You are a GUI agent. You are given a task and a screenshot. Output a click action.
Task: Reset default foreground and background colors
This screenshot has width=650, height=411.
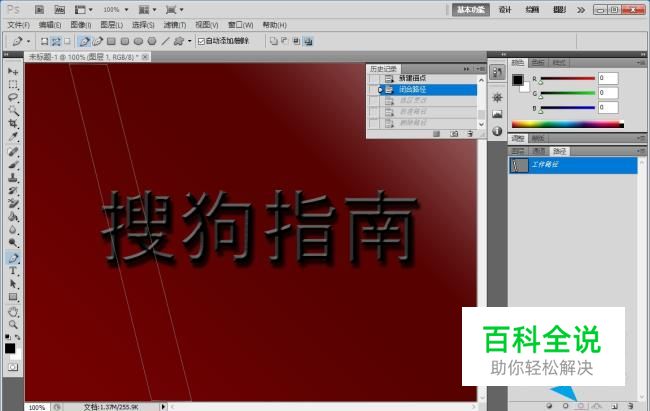click(8, 337)
